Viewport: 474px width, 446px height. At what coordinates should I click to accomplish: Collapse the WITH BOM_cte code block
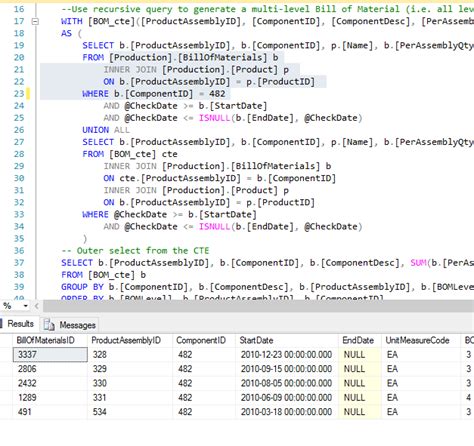(35, 22)
